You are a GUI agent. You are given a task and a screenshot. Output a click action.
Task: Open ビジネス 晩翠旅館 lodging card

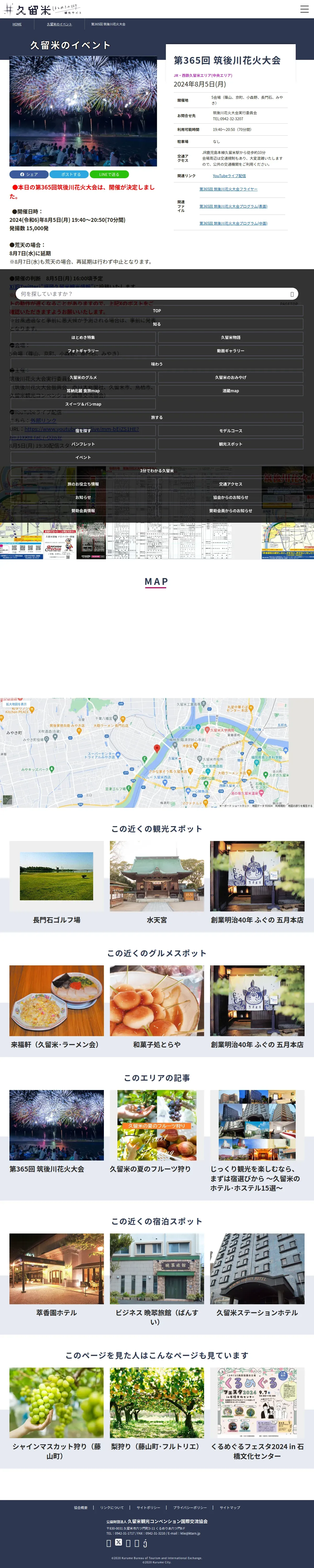click(157, 1280)
